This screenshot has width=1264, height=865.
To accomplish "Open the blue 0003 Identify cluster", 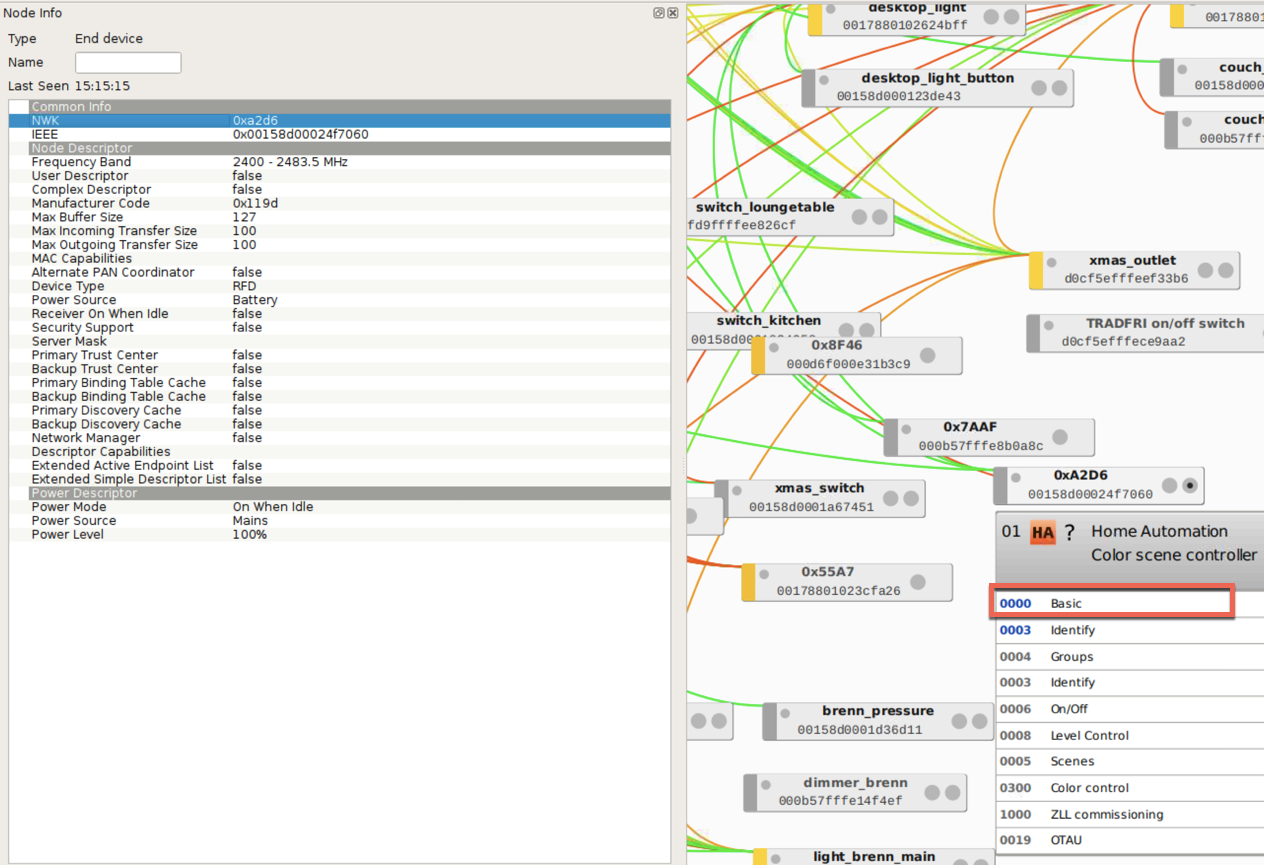I will pyautogui.click(x=1130, y=630).
